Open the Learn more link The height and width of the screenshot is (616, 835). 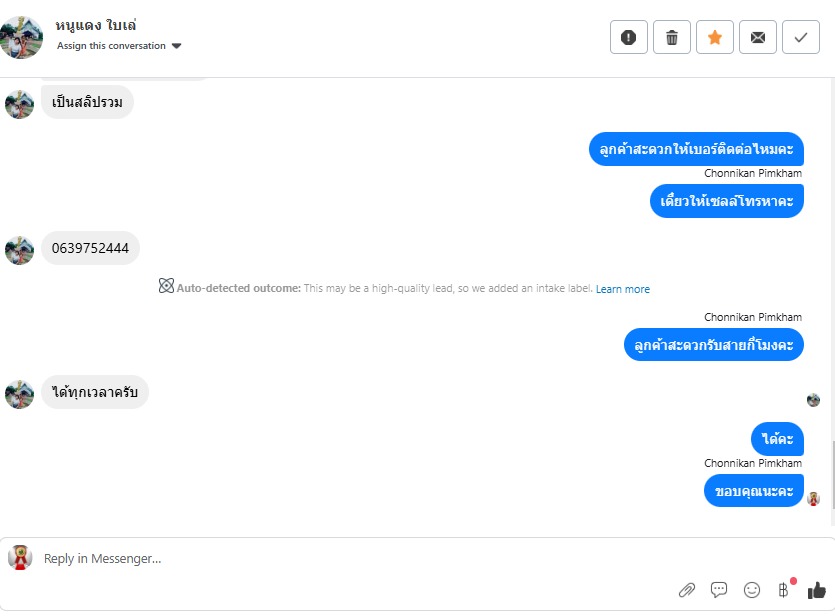coord(623,289)
